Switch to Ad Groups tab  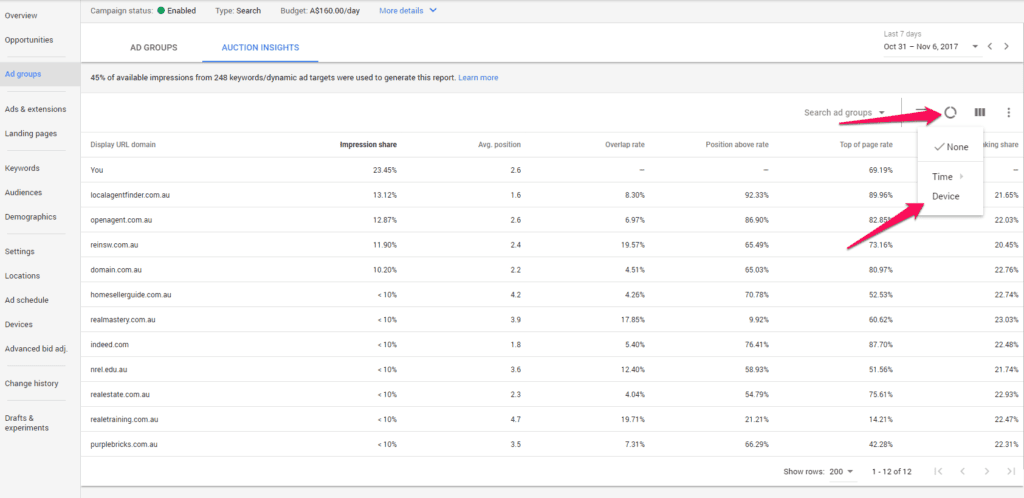click(153, 48)
